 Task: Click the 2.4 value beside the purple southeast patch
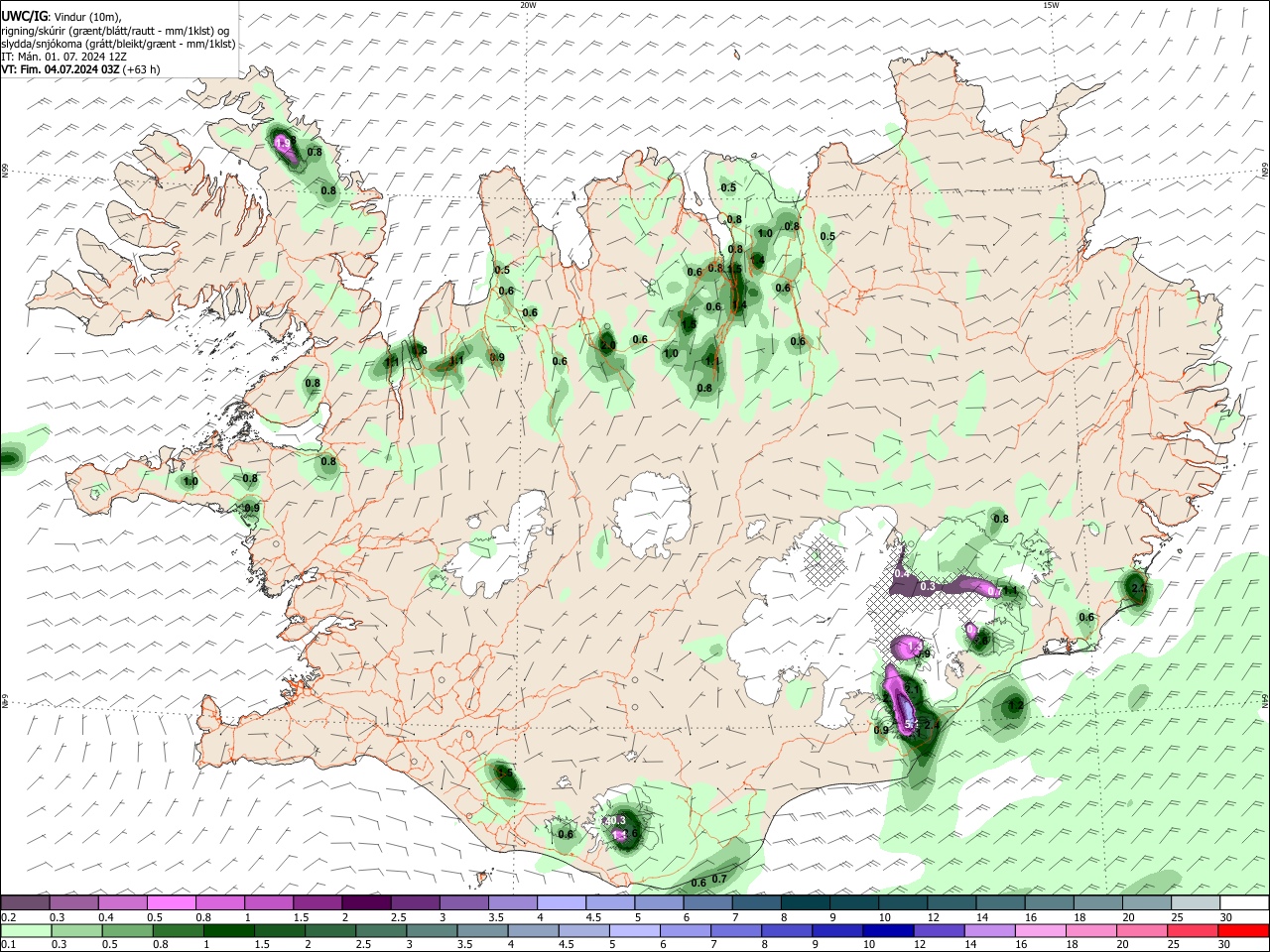coord(932,725)
